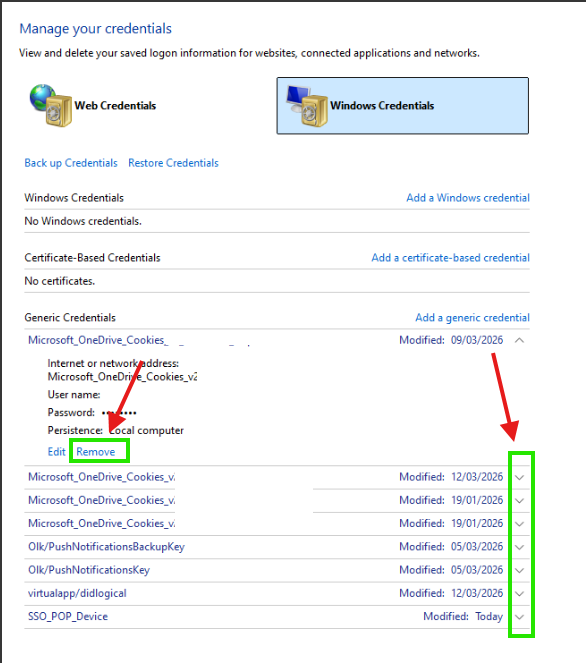The width and height of the screenshot is (586, 663).
Task: Expand the OneDrive Cookies credential modified 12/03/2026
Action: pos(520,477)
